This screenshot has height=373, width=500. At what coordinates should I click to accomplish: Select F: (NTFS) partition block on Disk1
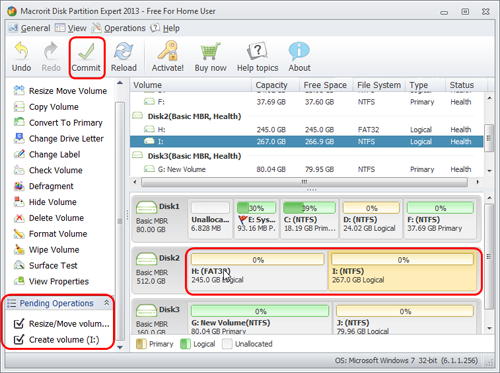440,219
